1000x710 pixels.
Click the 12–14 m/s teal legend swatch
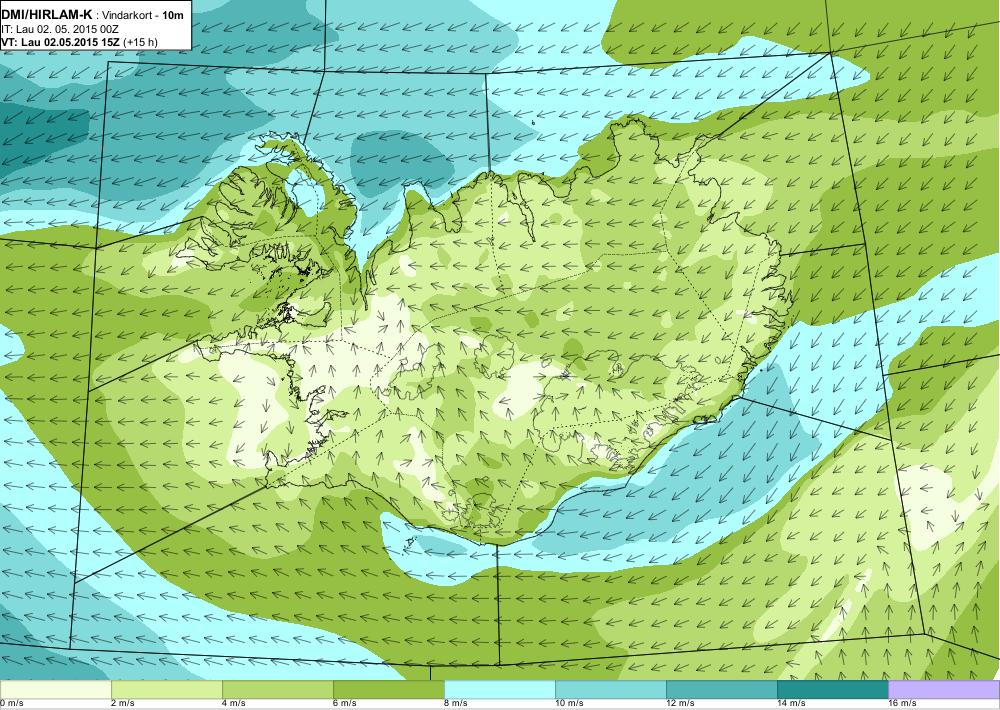coord(721,690)
